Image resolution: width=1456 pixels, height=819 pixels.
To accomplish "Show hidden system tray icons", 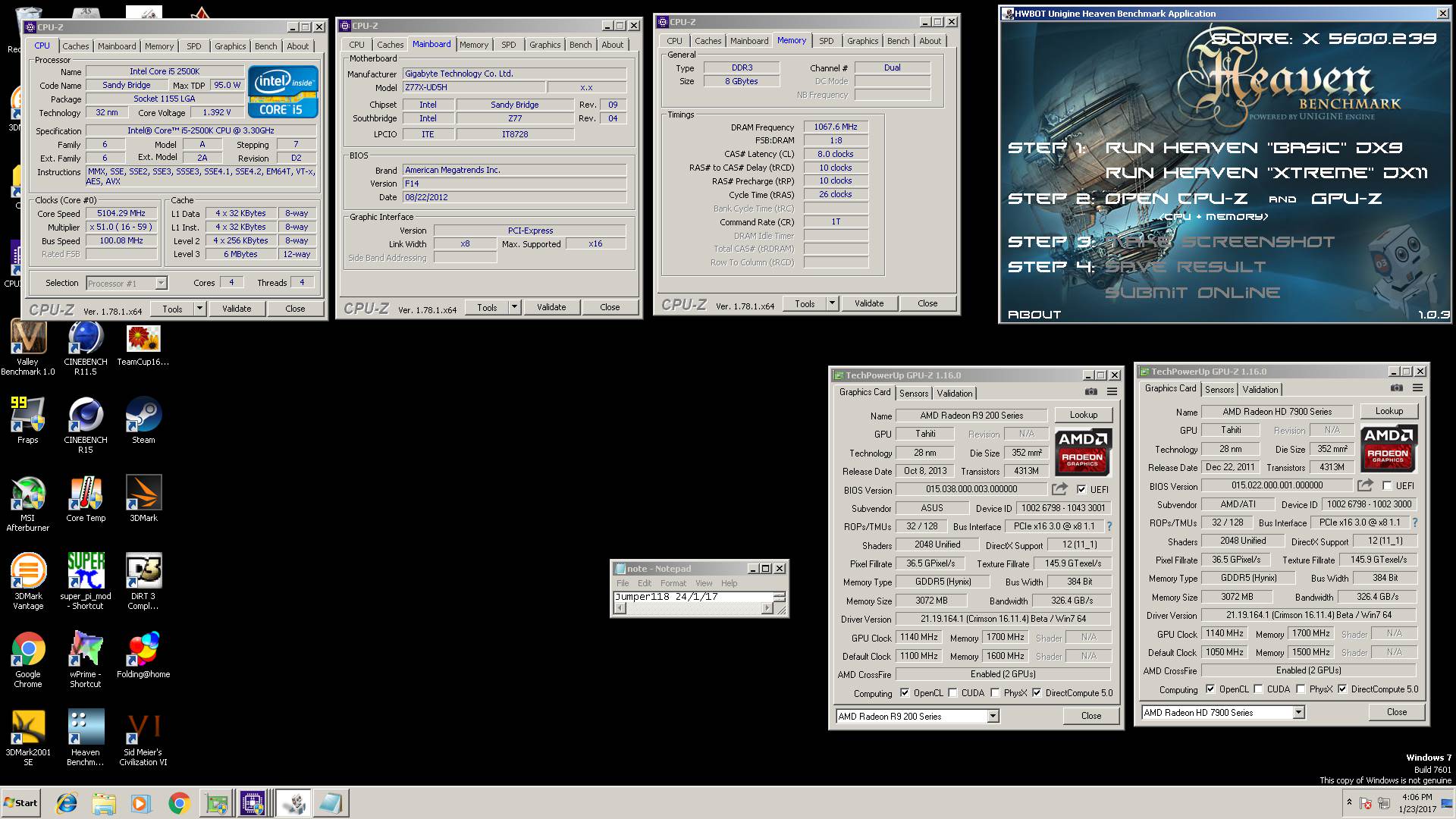I will pyautogui.click(x=1349, y=802).
